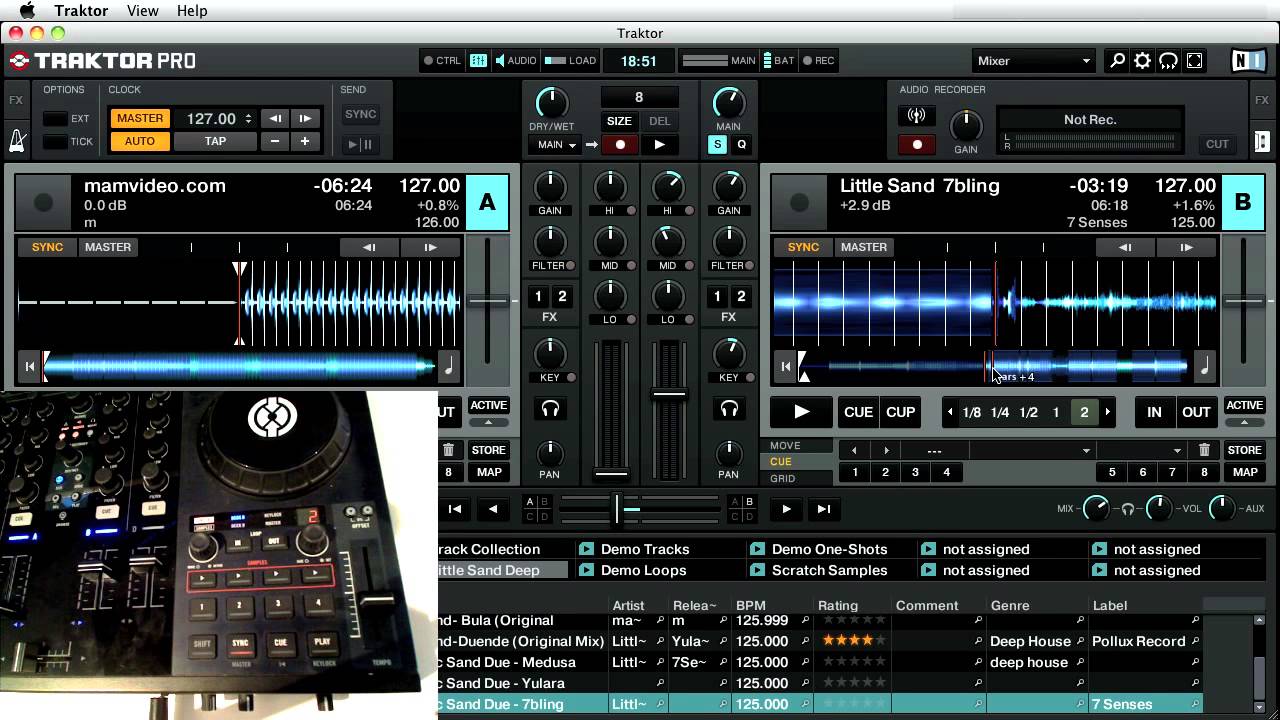Click deck B cover art placeholder
This screenshot has height=720, width=1280.
[x=799, y=203]
